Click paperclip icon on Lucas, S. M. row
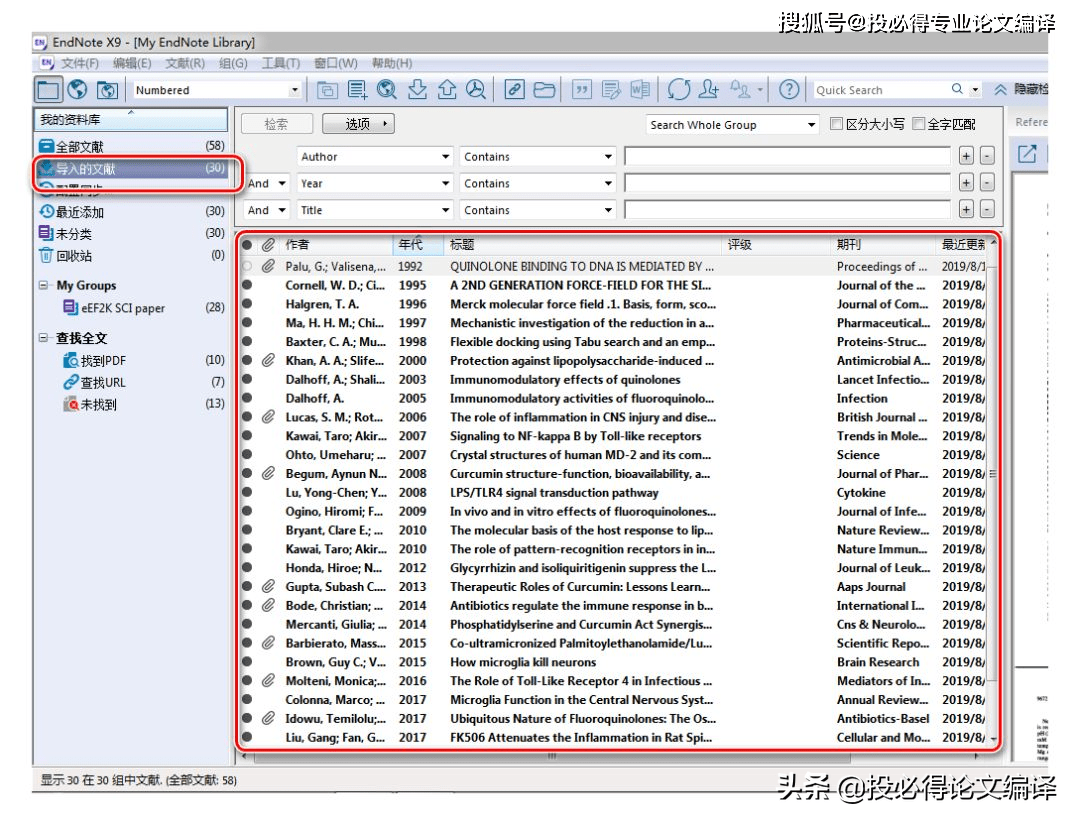The image size is (1080, 825). (269, 417)
